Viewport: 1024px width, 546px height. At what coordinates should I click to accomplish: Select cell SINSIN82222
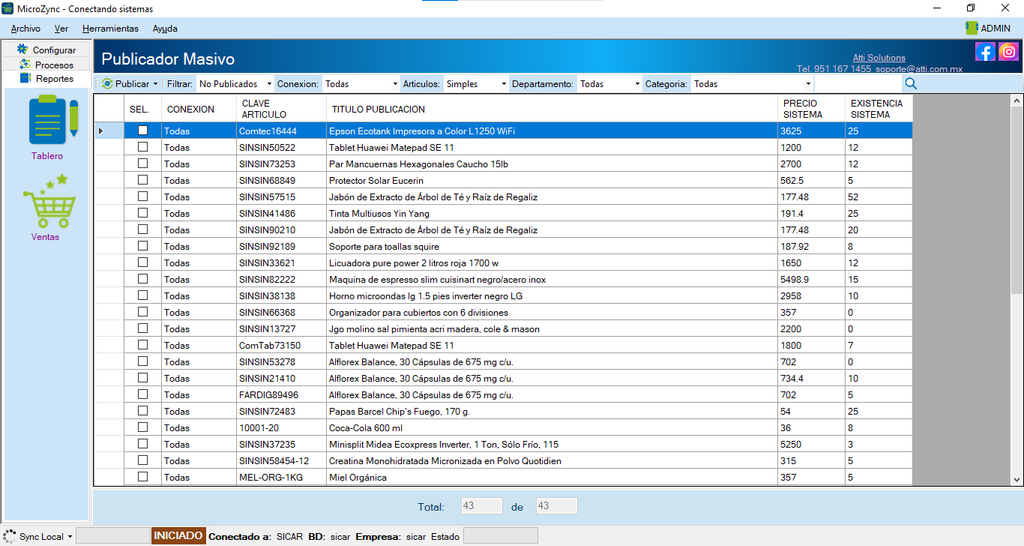281,280
